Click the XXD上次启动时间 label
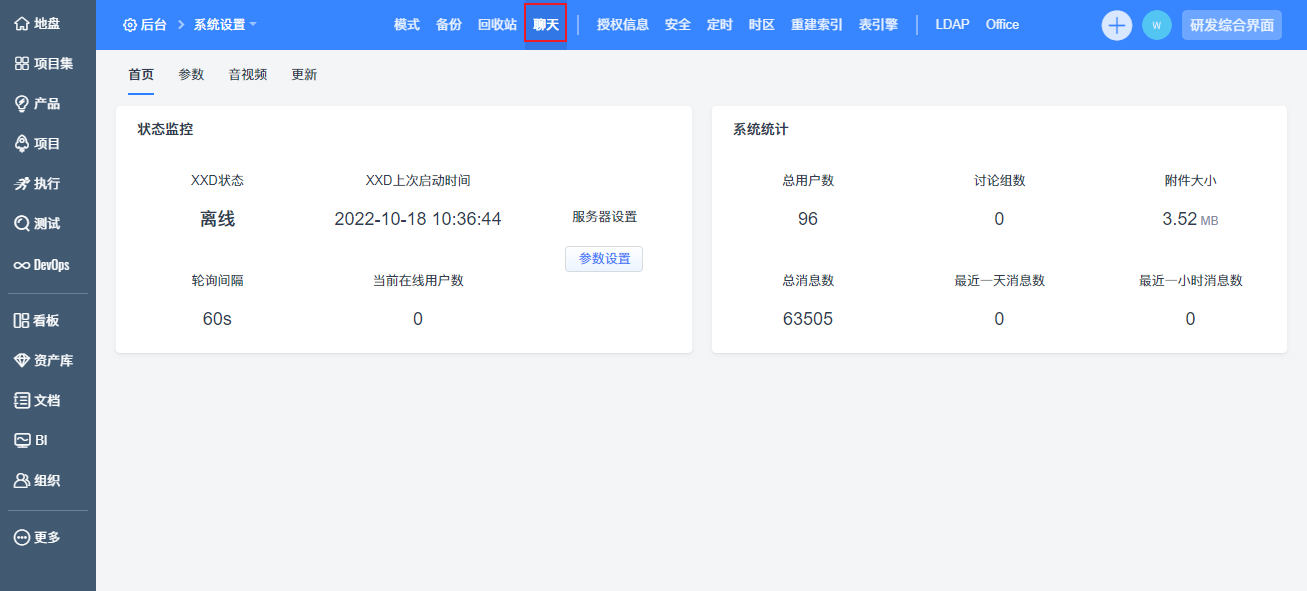This screenshot has height=591, width=1307. click(418, 181)
